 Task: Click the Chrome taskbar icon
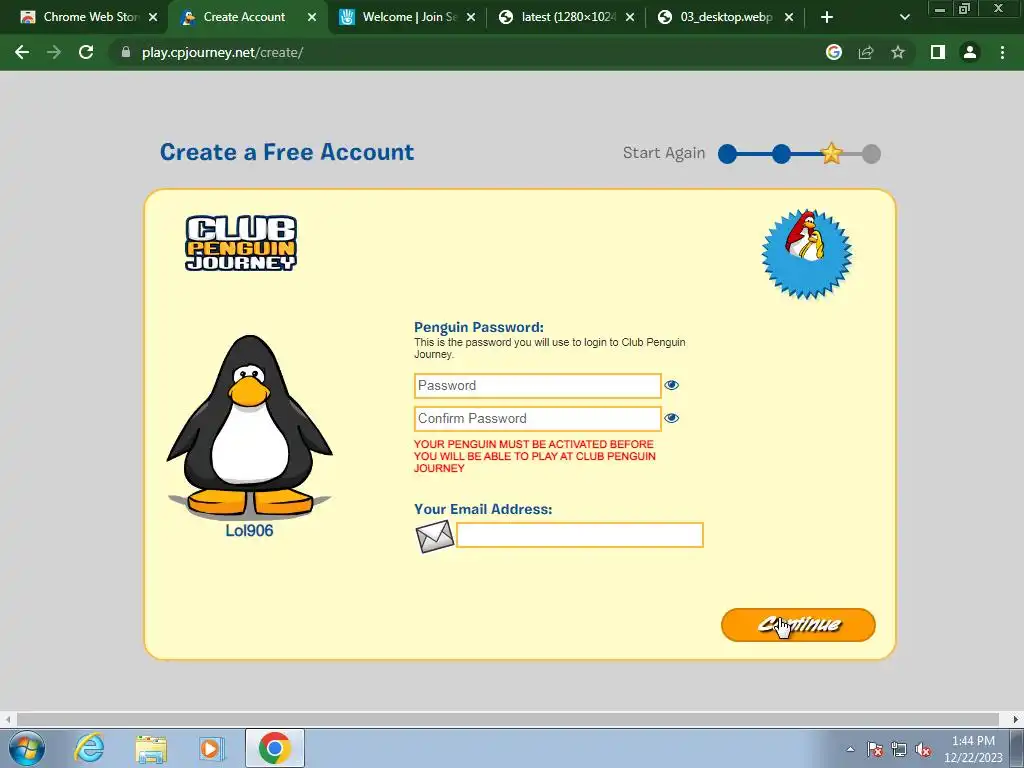click(x=274, y=748)
